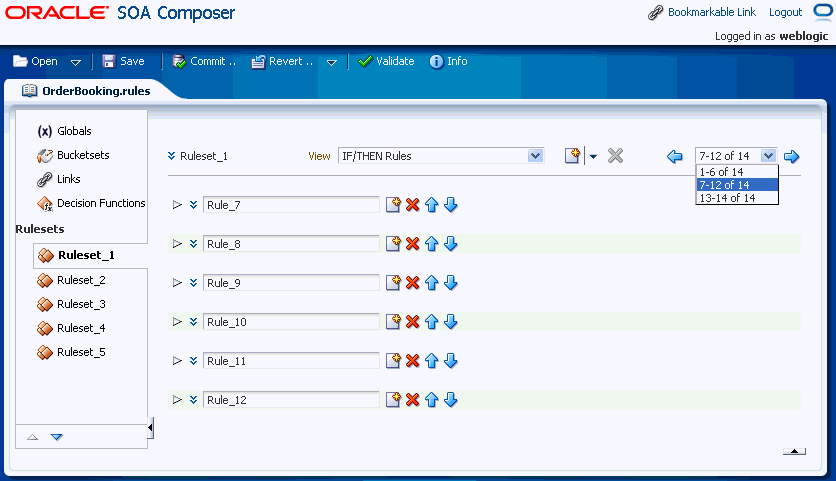Screen dimensions: 836x481
Task: Log out of SOA Composer
Action: coord(785,12)
